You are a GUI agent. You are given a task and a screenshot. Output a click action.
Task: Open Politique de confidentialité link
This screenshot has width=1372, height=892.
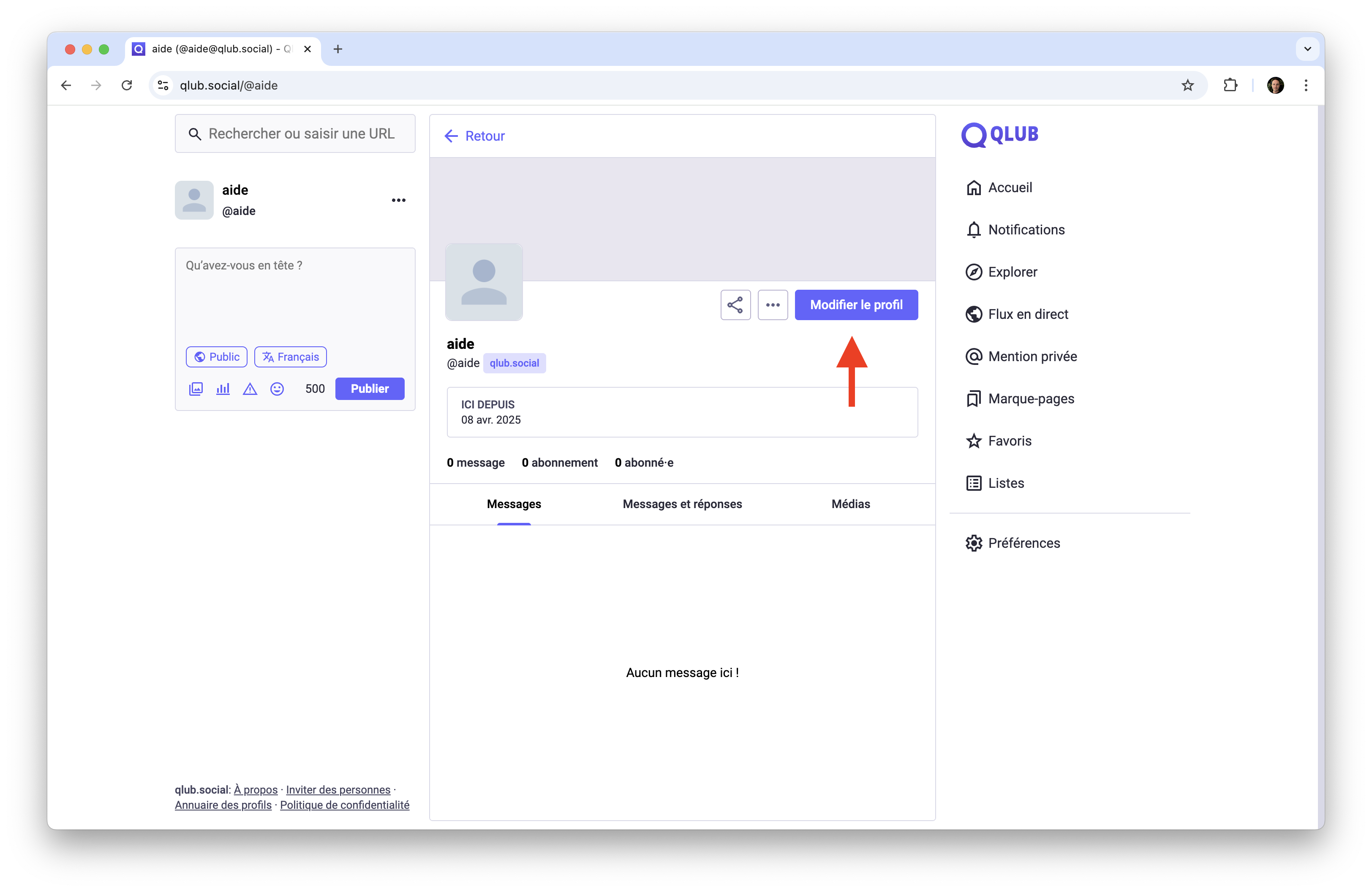coord(345,805)
